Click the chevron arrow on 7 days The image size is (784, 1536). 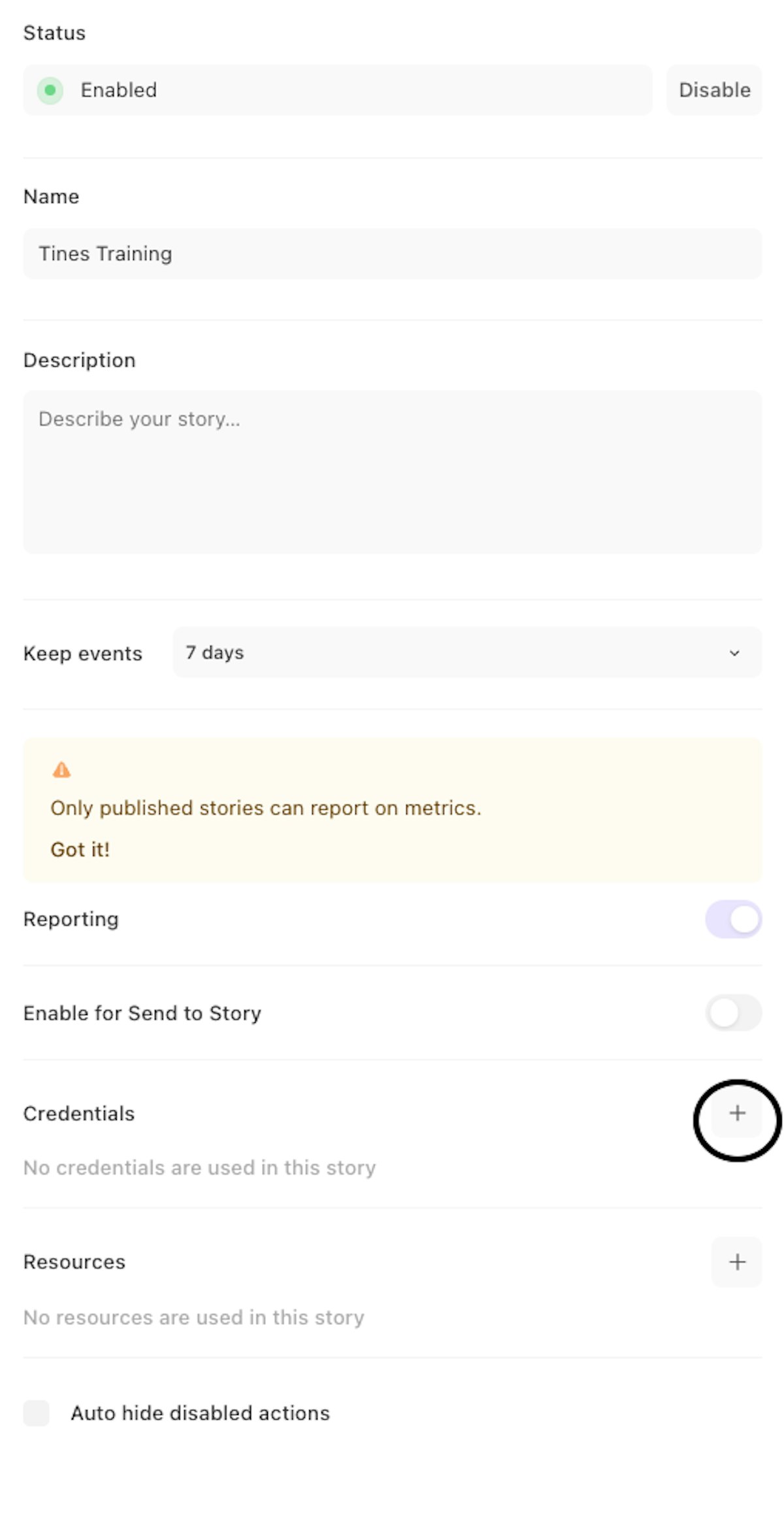(x=734, y=653)
